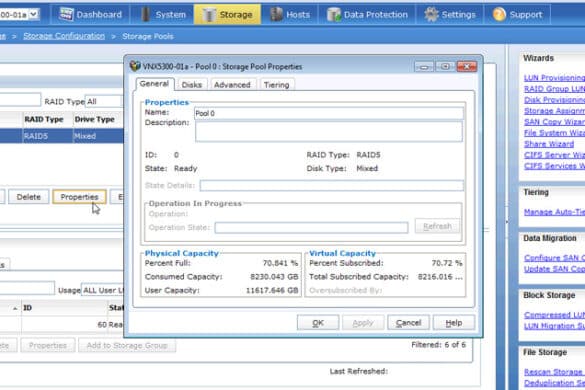Screen dimensions: 585x390
Task: Click the lower Properties button for LUNs
Action: coord(48,345)
